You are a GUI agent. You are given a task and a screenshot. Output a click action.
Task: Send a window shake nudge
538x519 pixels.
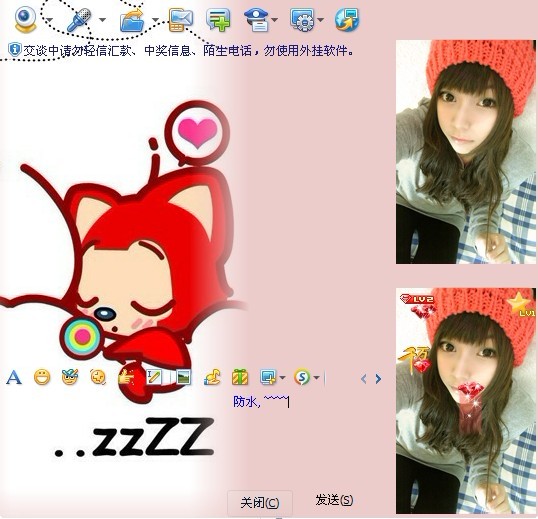[98, 377]
